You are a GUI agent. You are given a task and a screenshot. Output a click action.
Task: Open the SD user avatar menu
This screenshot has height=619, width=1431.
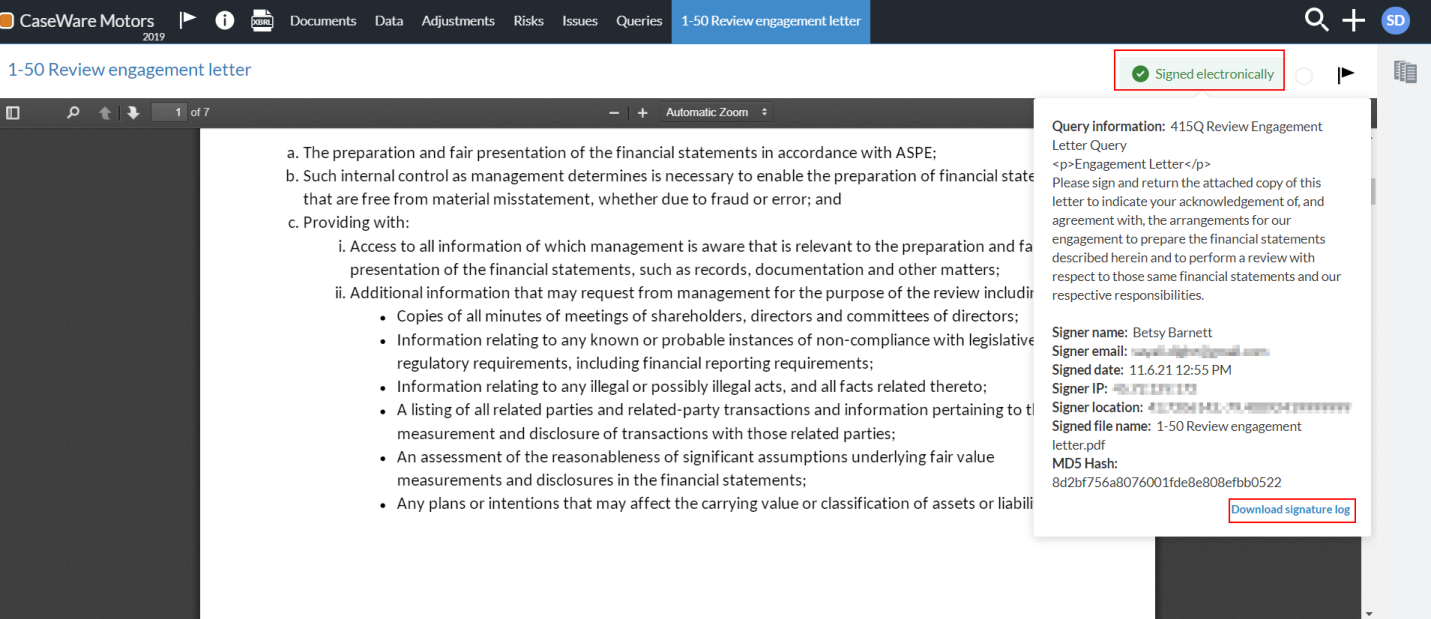coord(1395,20)
